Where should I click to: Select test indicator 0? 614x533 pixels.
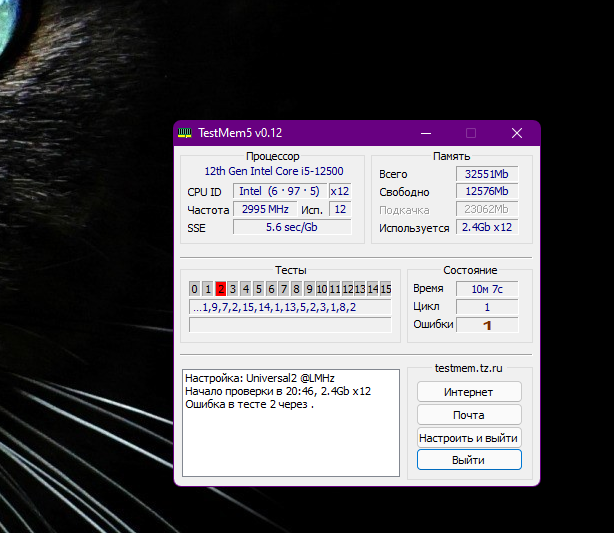pos(195,289)
